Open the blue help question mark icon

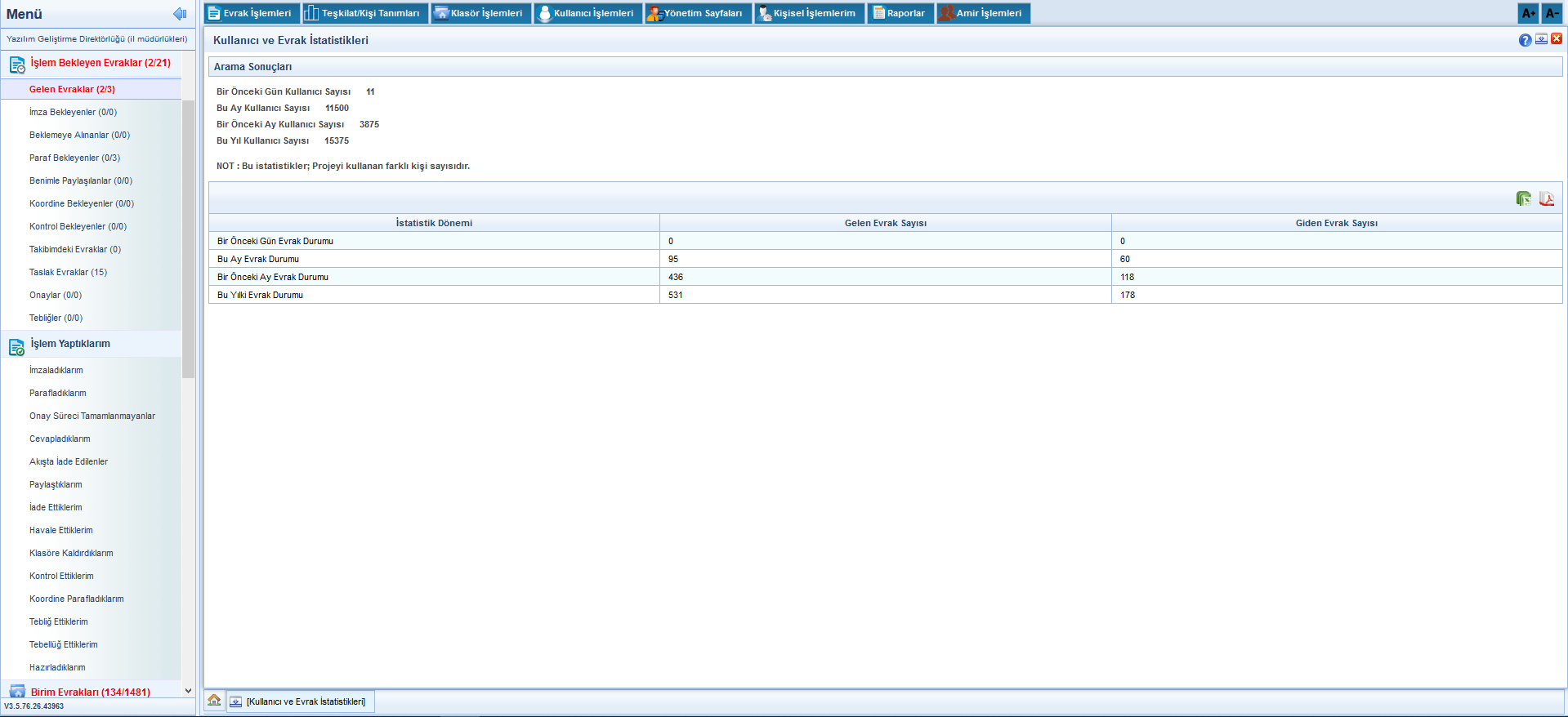click(x=1525, y=40)
